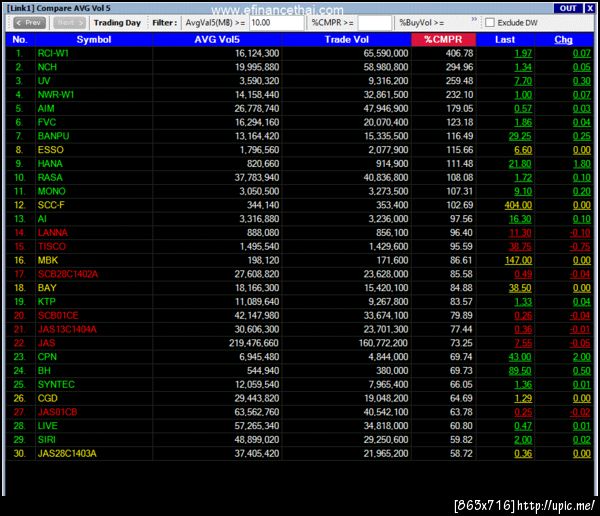Select symbol HANA
Image resolution: width=600 pixels, height=516 pixels.
click(x=50, y=164)
